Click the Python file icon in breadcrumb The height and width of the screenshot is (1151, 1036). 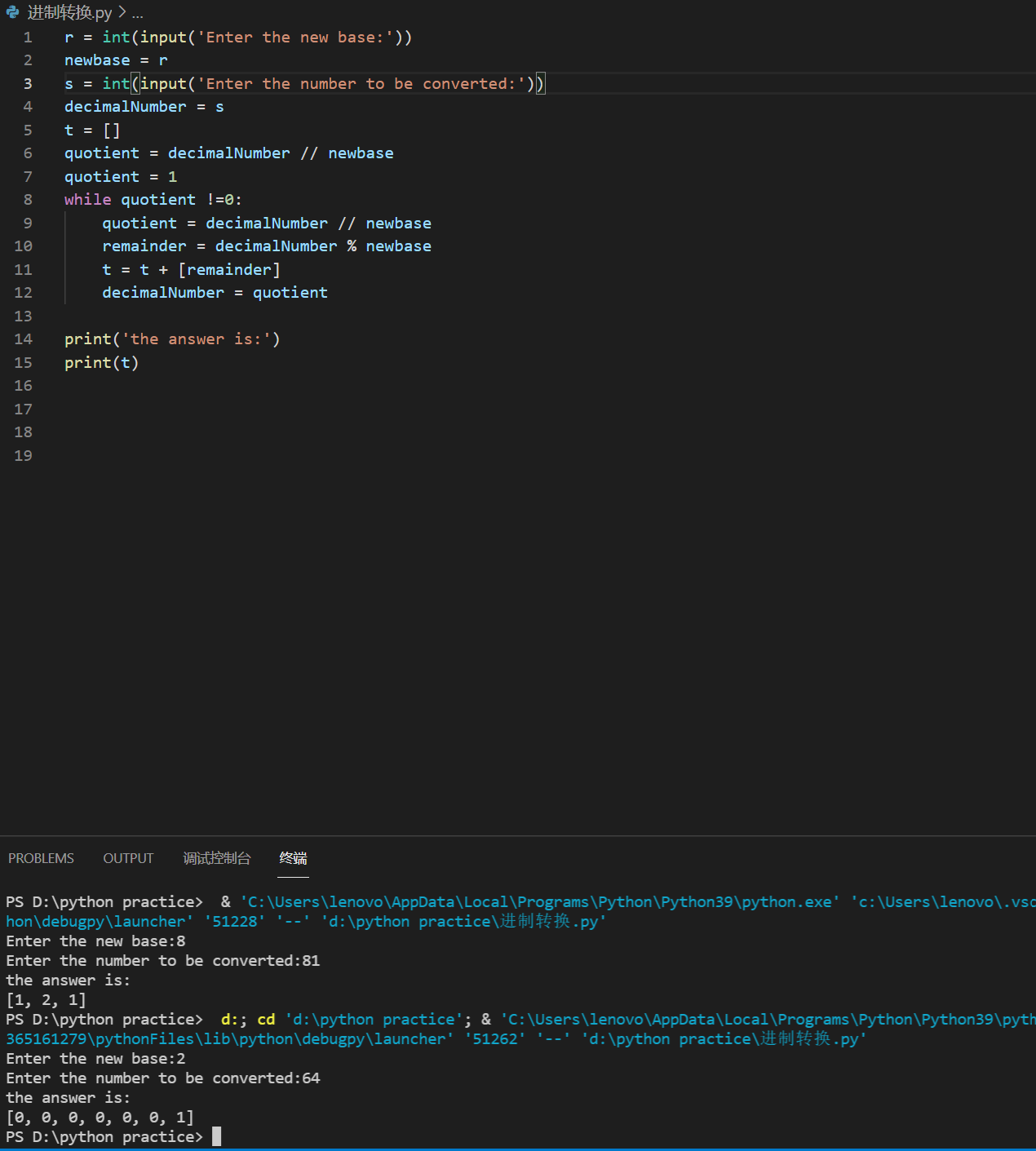coord(12,12)
